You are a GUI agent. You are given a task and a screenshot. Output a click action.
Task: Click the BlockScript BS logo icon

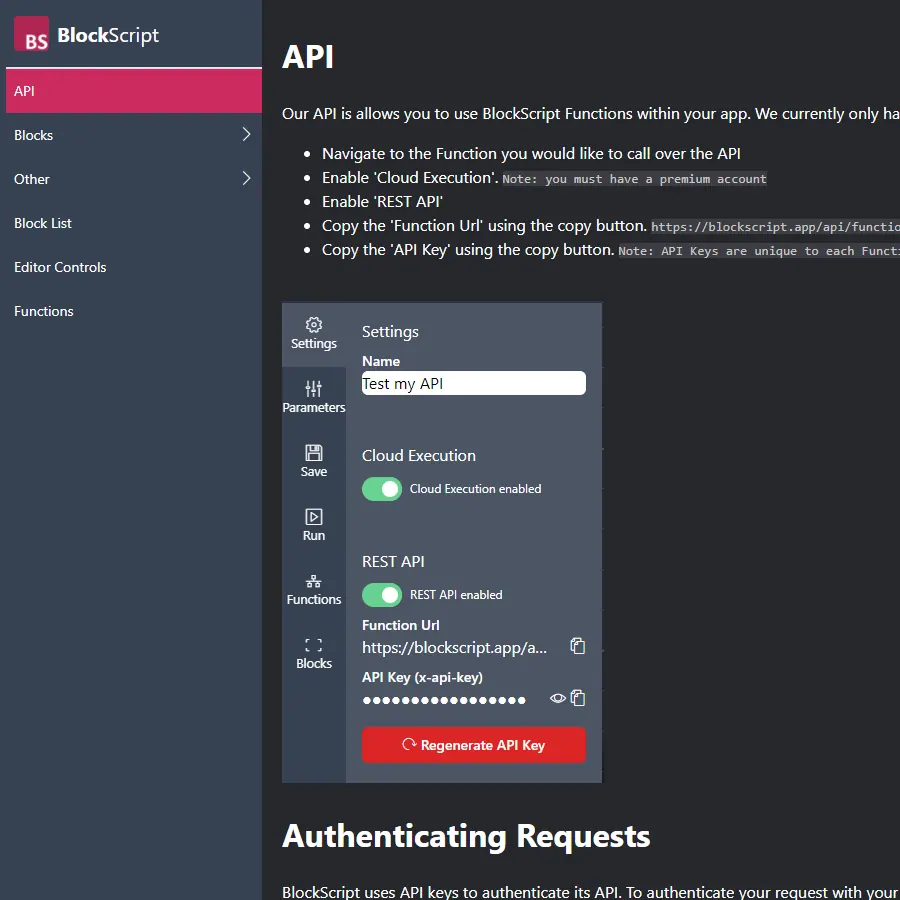31,34
